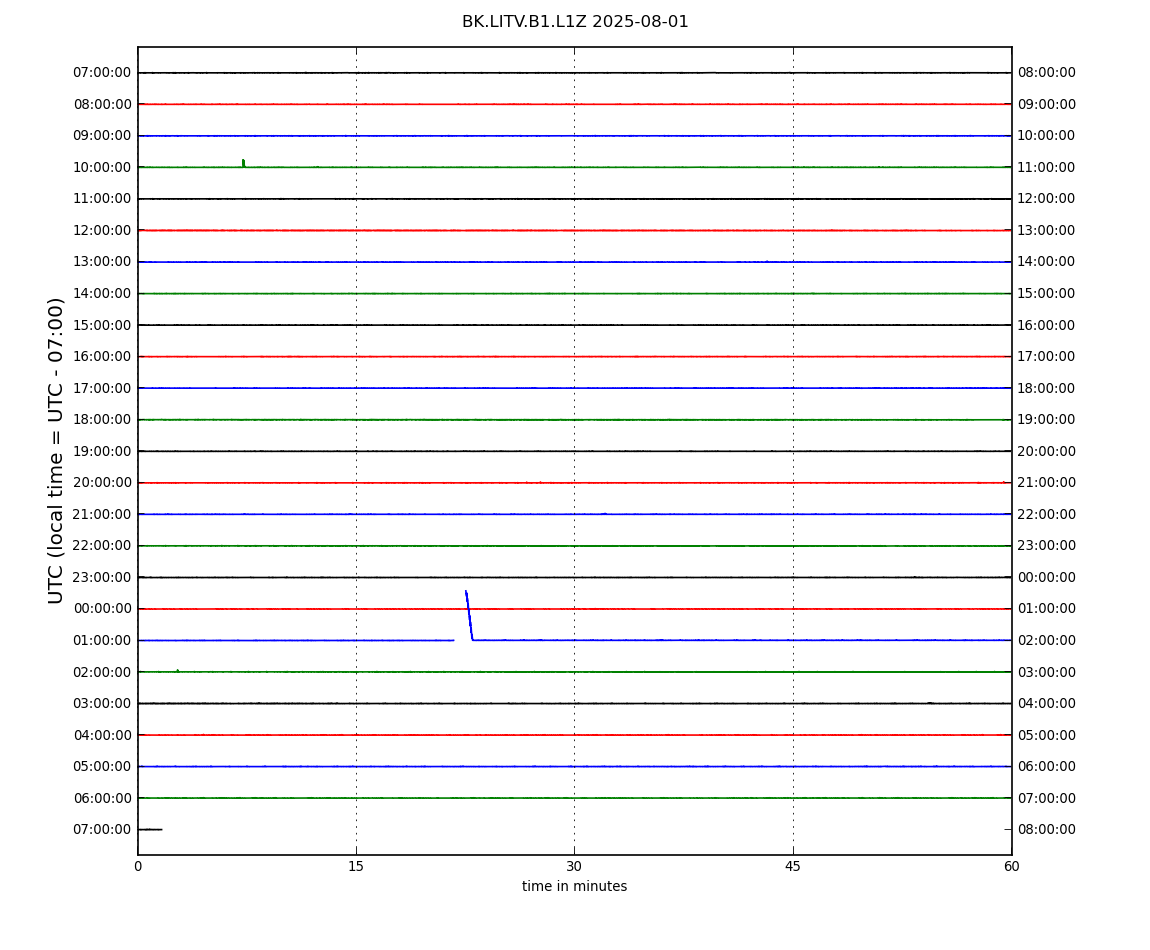This screenshot has height=950, width=1150.
Task: Click the left-axis start time label 20:00:00
Action: coord(103,483)
